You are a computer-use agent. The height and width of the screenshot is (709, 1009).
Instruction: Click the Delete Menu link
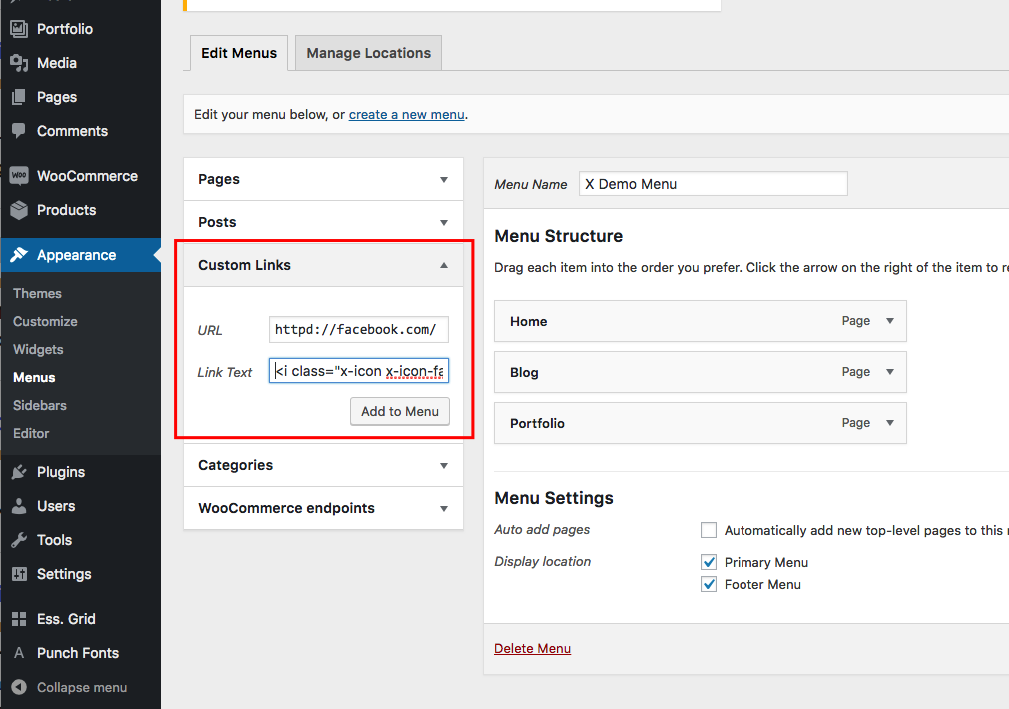click(532, 648)
